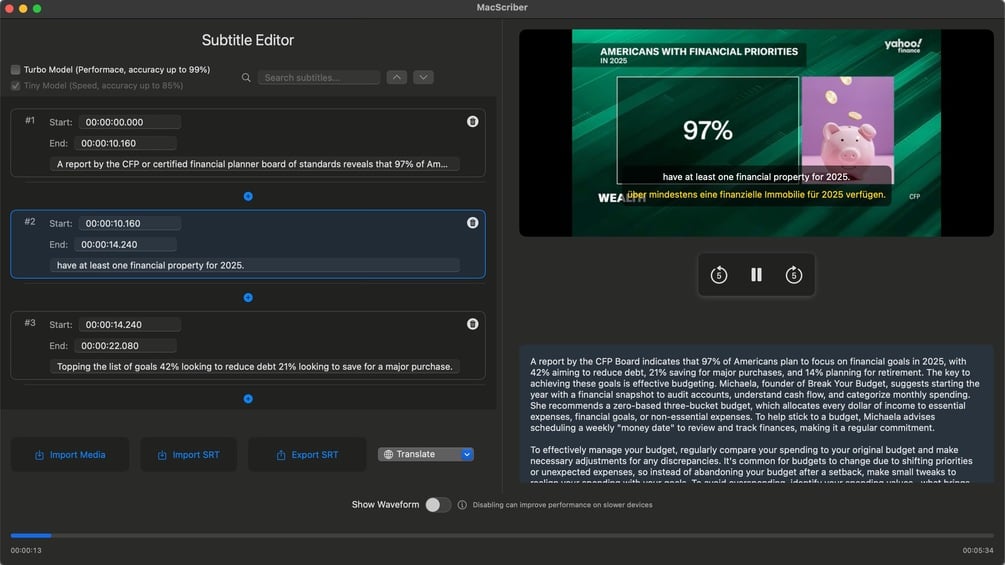Add subtitle after entry #3

(x=248, y=399)
